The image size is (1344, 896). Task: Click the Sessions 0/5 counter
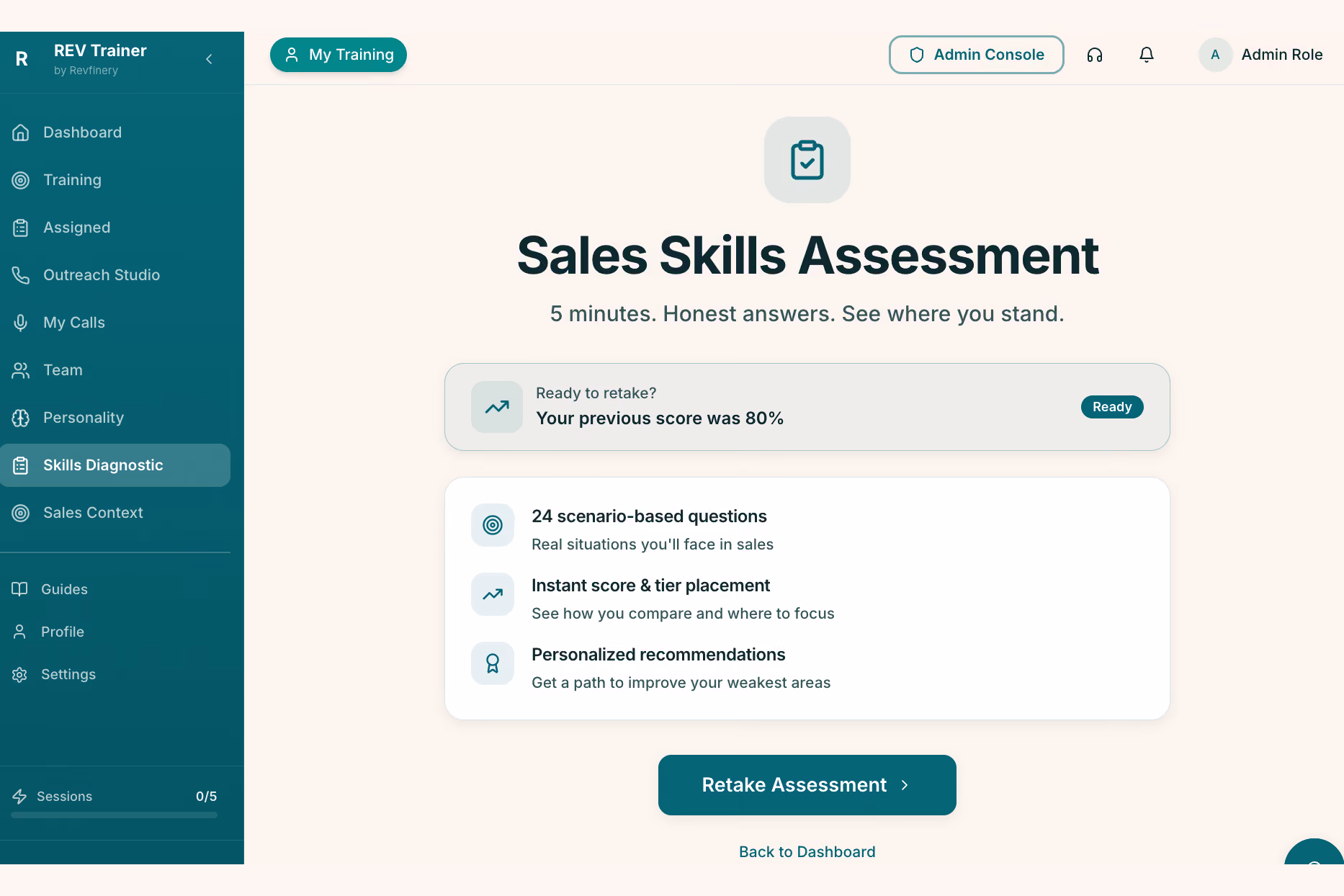tap(206, 797)
